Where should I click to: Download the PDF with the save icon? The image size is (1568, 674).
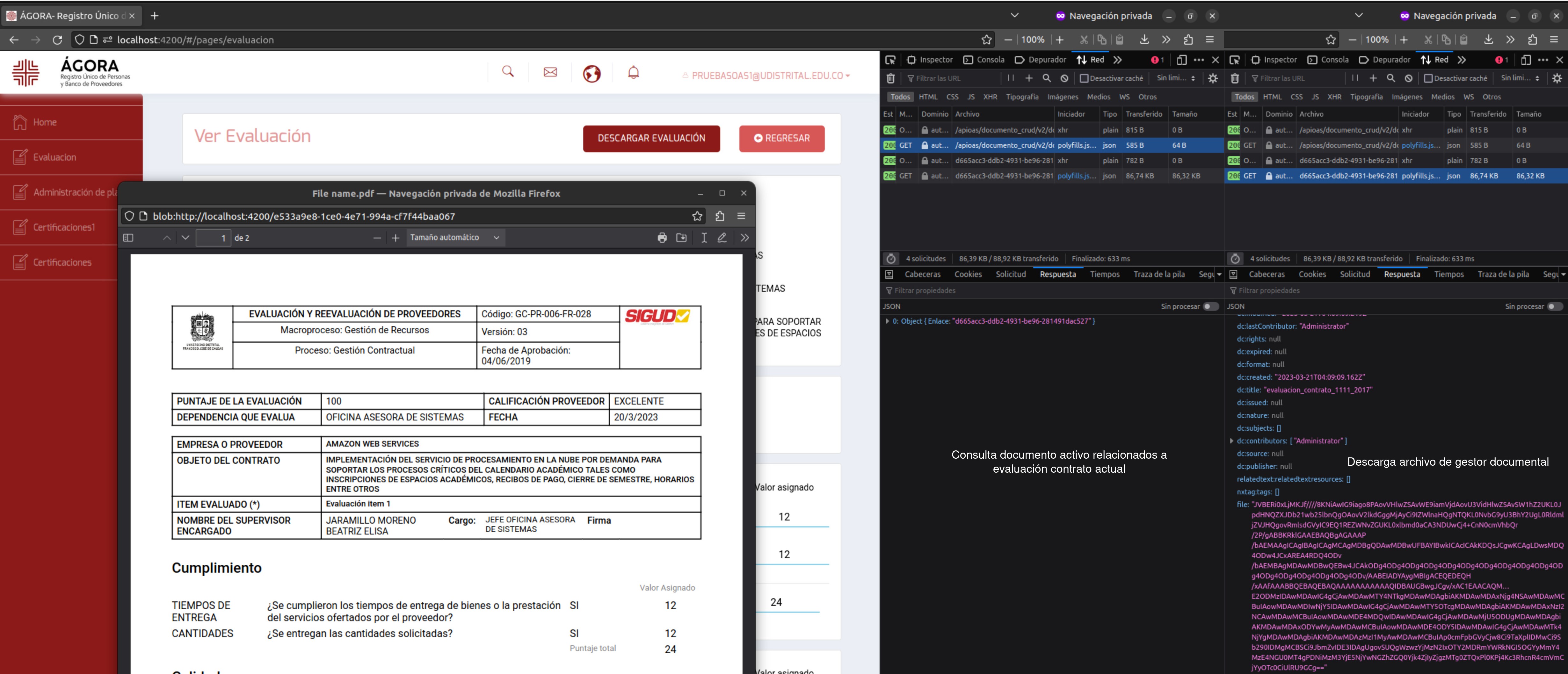tap(682, 238)
